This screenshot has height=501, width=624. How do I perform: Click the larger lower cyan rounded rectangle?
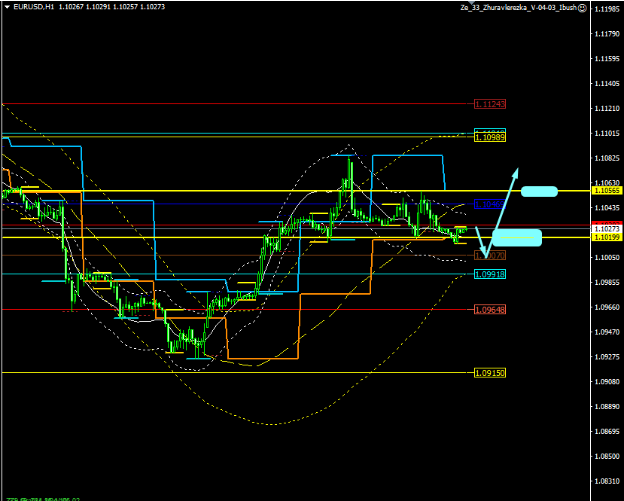pos(517,237)
